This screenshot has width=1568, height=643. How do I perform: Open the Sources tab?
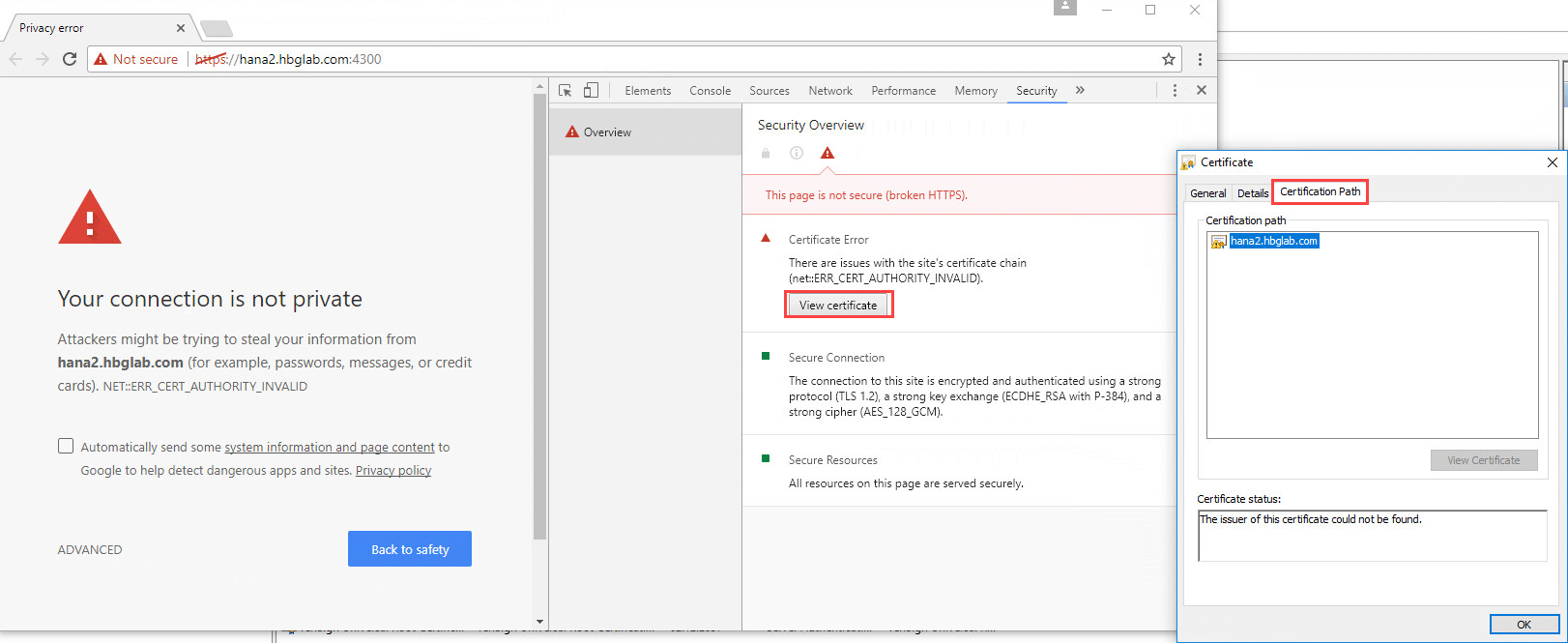click(x=769, y=91)
